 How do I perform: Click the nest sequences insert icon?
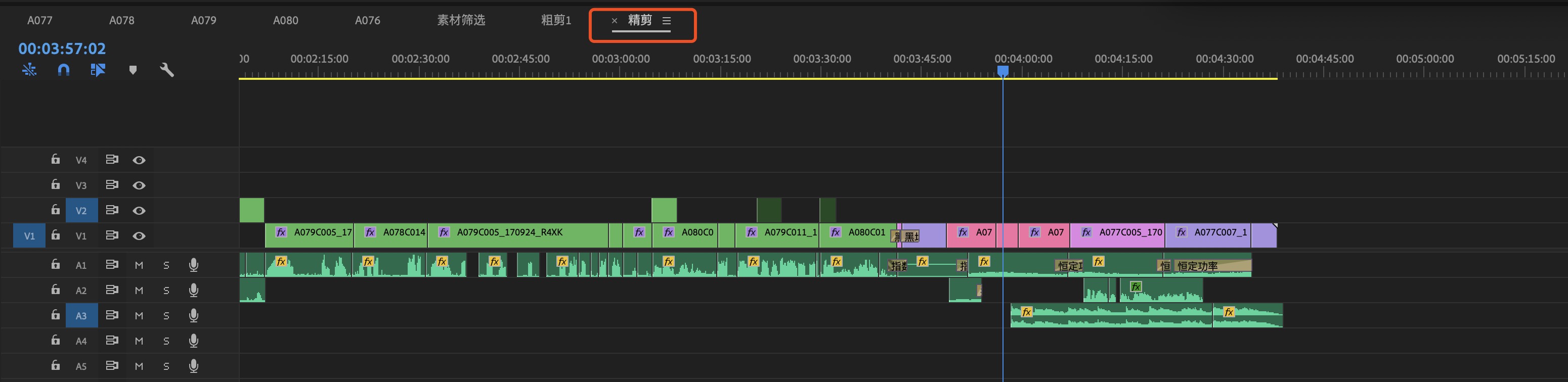[x=29, y=70]
